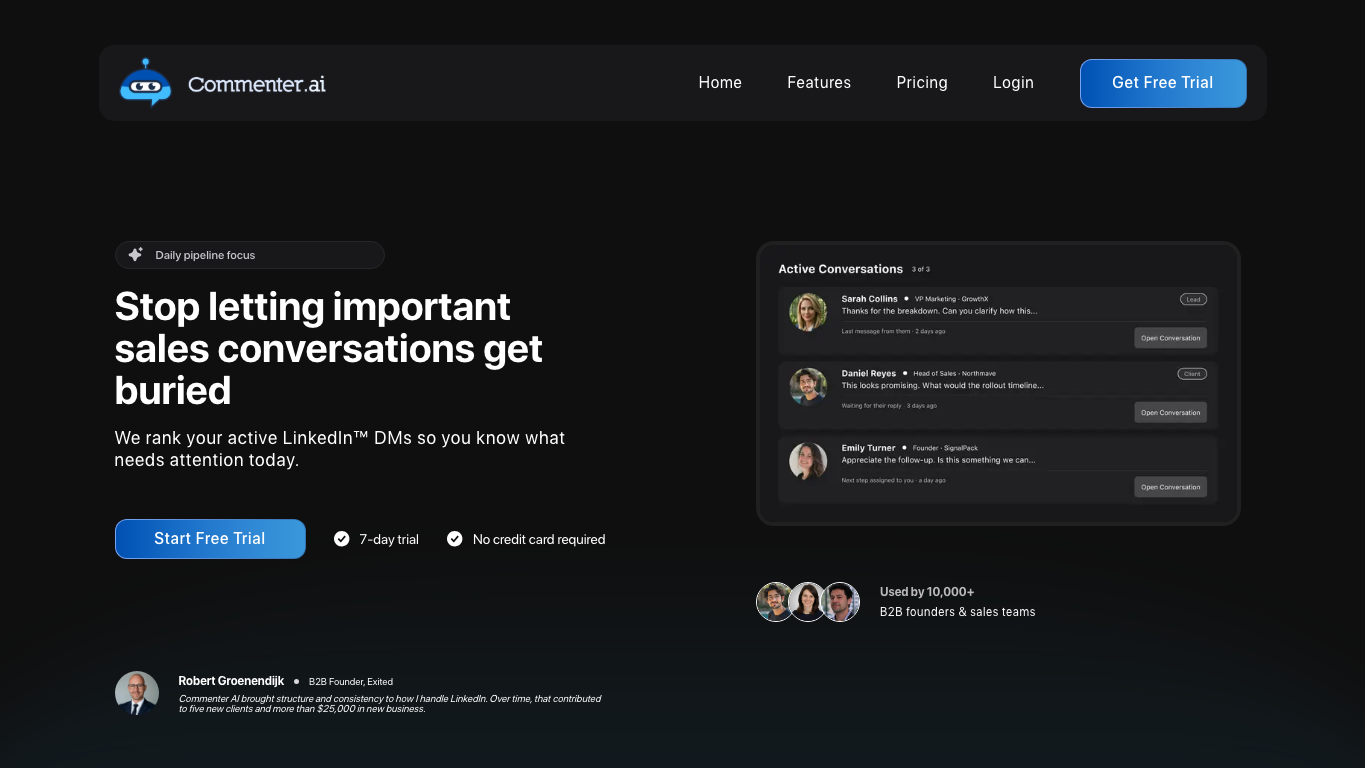
Task: Click the checkmark icon beside No credit card required
Action: click(x=455, y=539)
